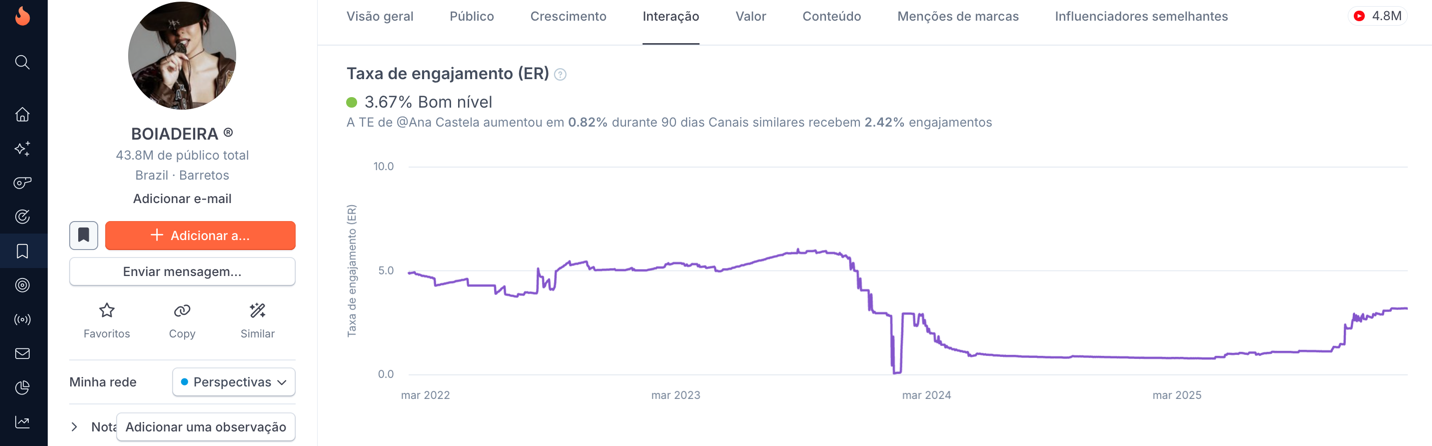Open the envelope messages icon in sidebar
This screenshot has height=446, width=1432.
pos(22,354)
